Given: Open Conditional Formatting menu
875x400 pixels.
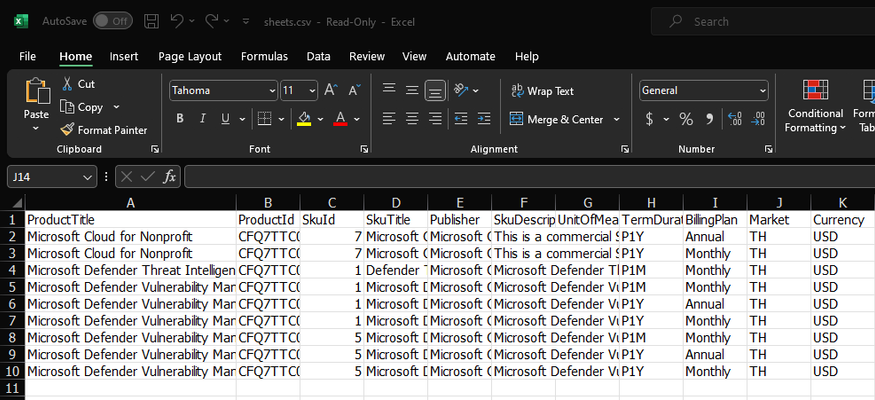Looking at the screenshot, I should (x=815, y=107).
